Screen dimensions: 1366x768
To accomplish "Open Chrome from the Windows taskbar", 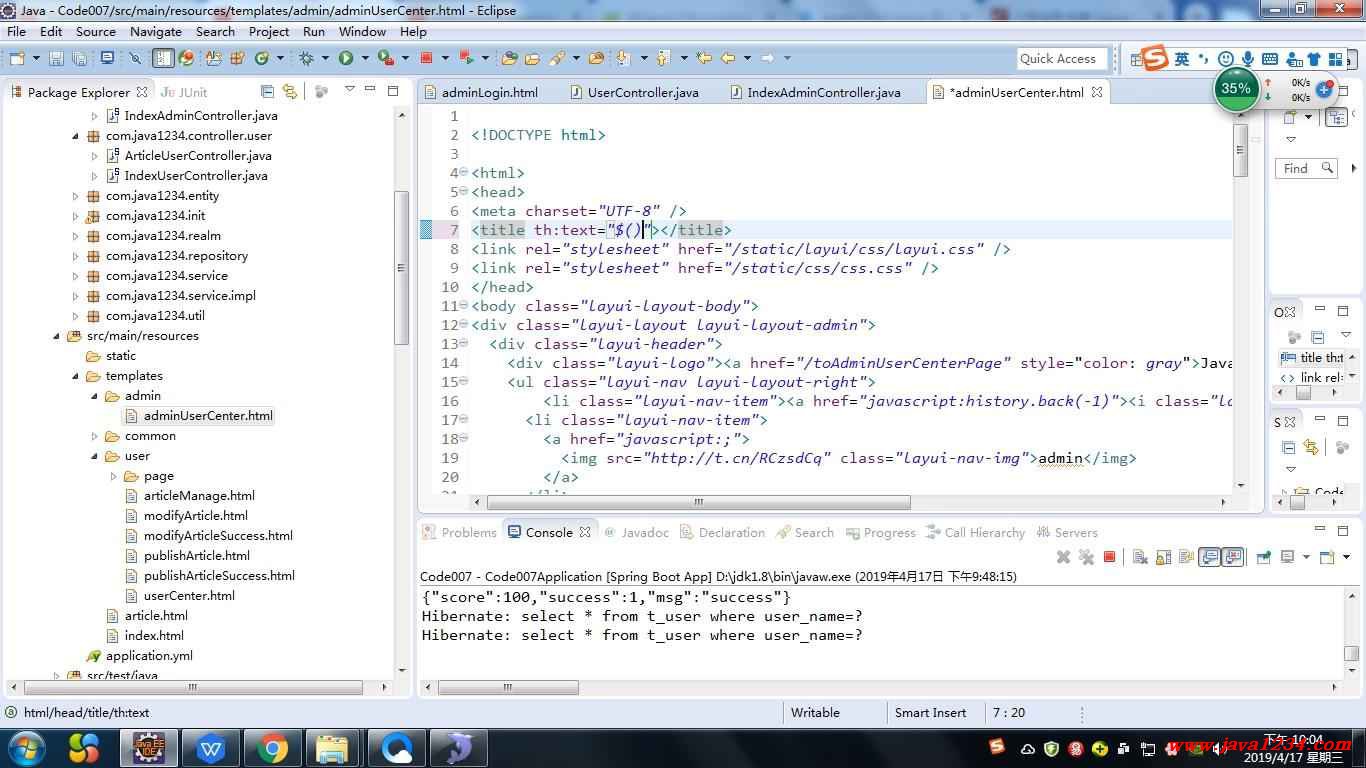I will 272,747.
